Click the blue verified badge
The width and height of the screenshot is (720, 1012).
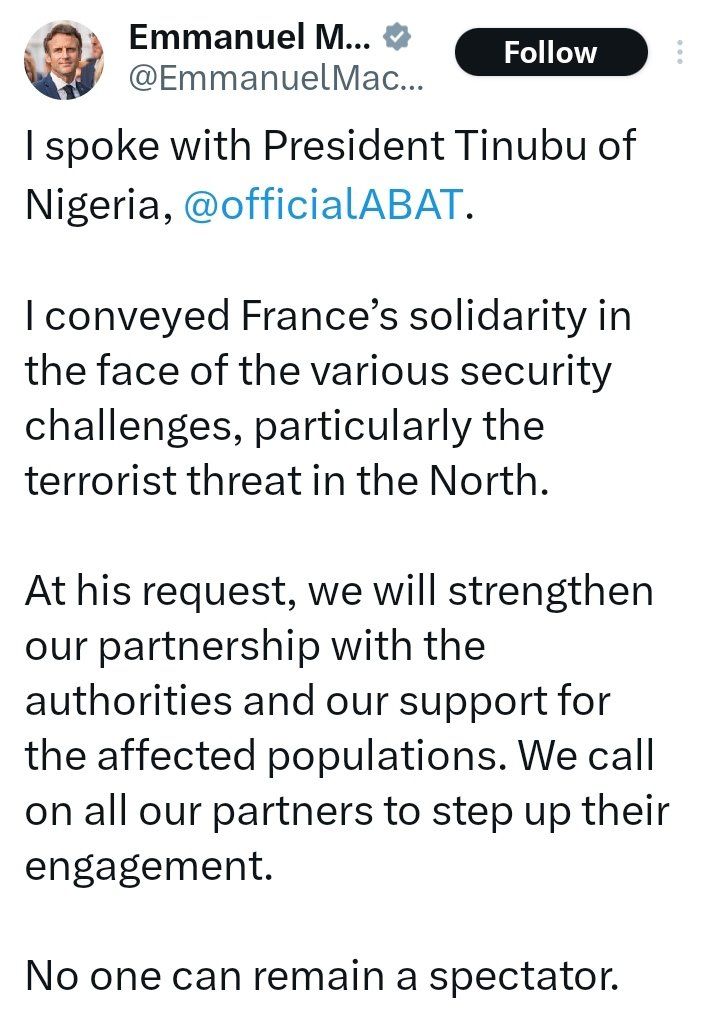tap(398, 37)
